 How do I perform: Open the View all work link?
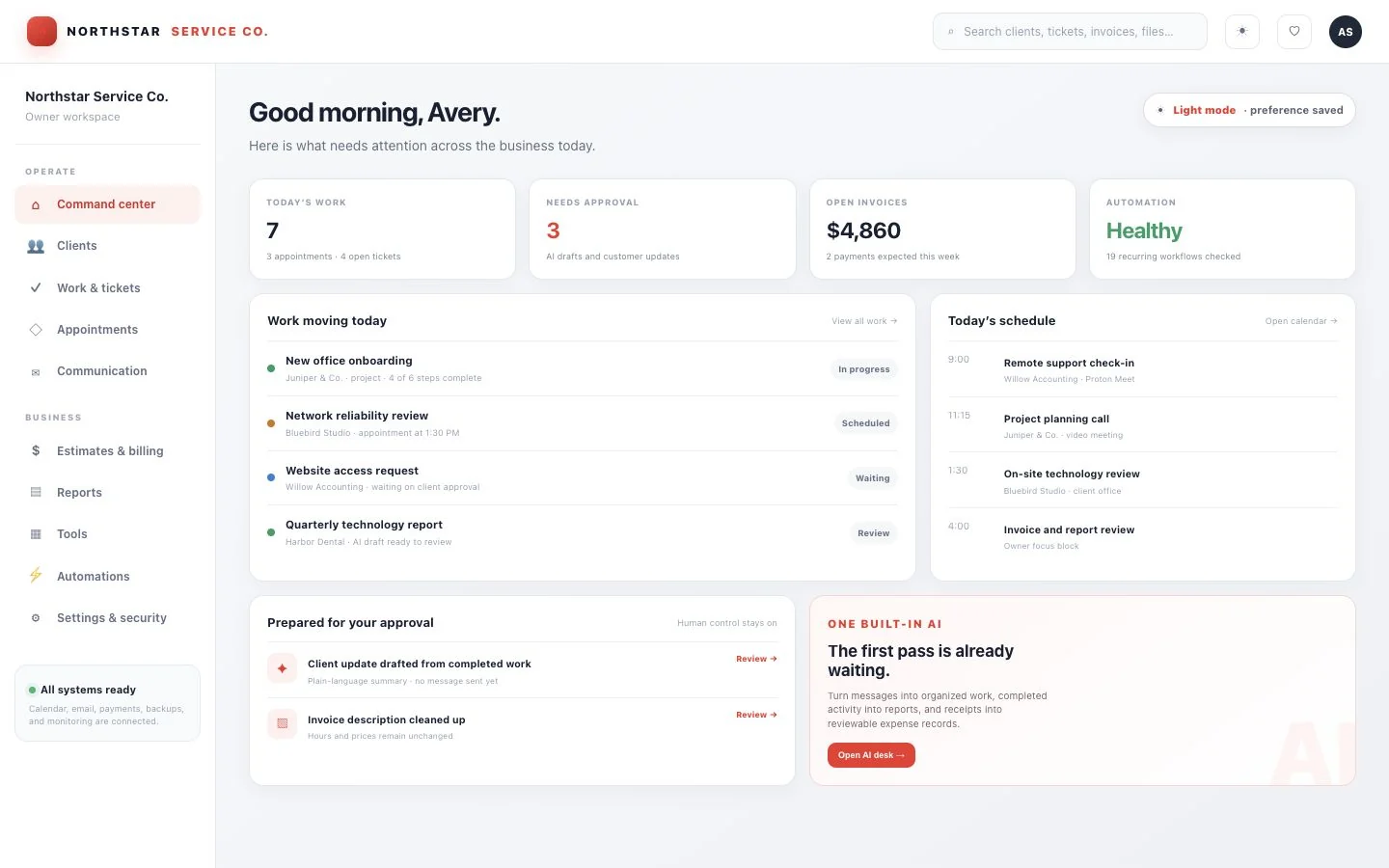click(864, 321)
